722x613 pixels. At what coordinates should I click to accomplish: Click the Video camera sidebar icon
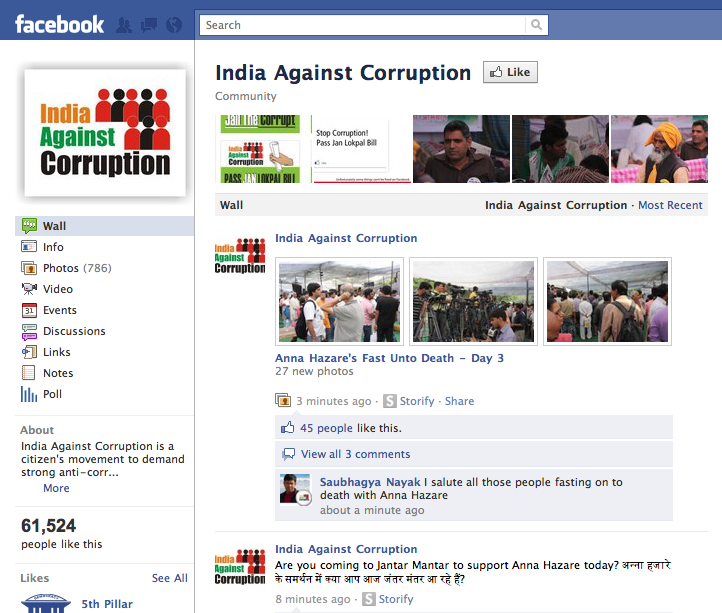(x=29, y=289)
